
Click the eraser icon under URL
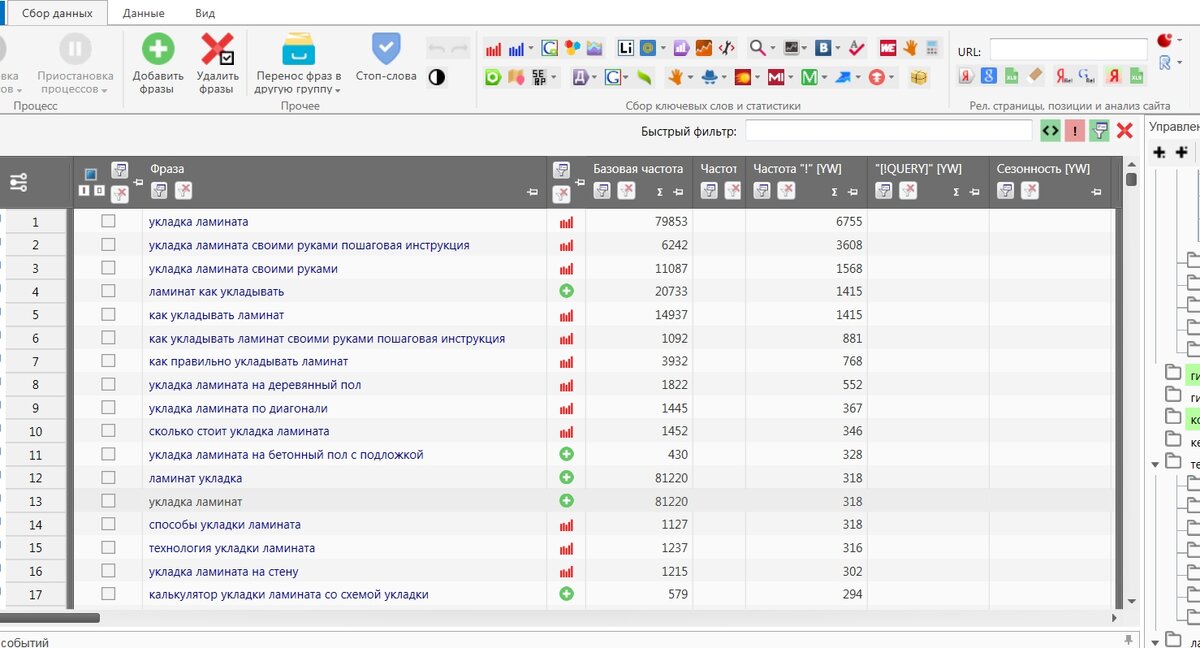[x=1035, y=76]
